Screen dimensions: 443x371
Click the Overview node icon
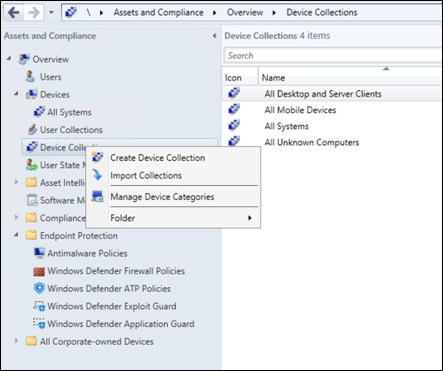click(x=24, y=59)
